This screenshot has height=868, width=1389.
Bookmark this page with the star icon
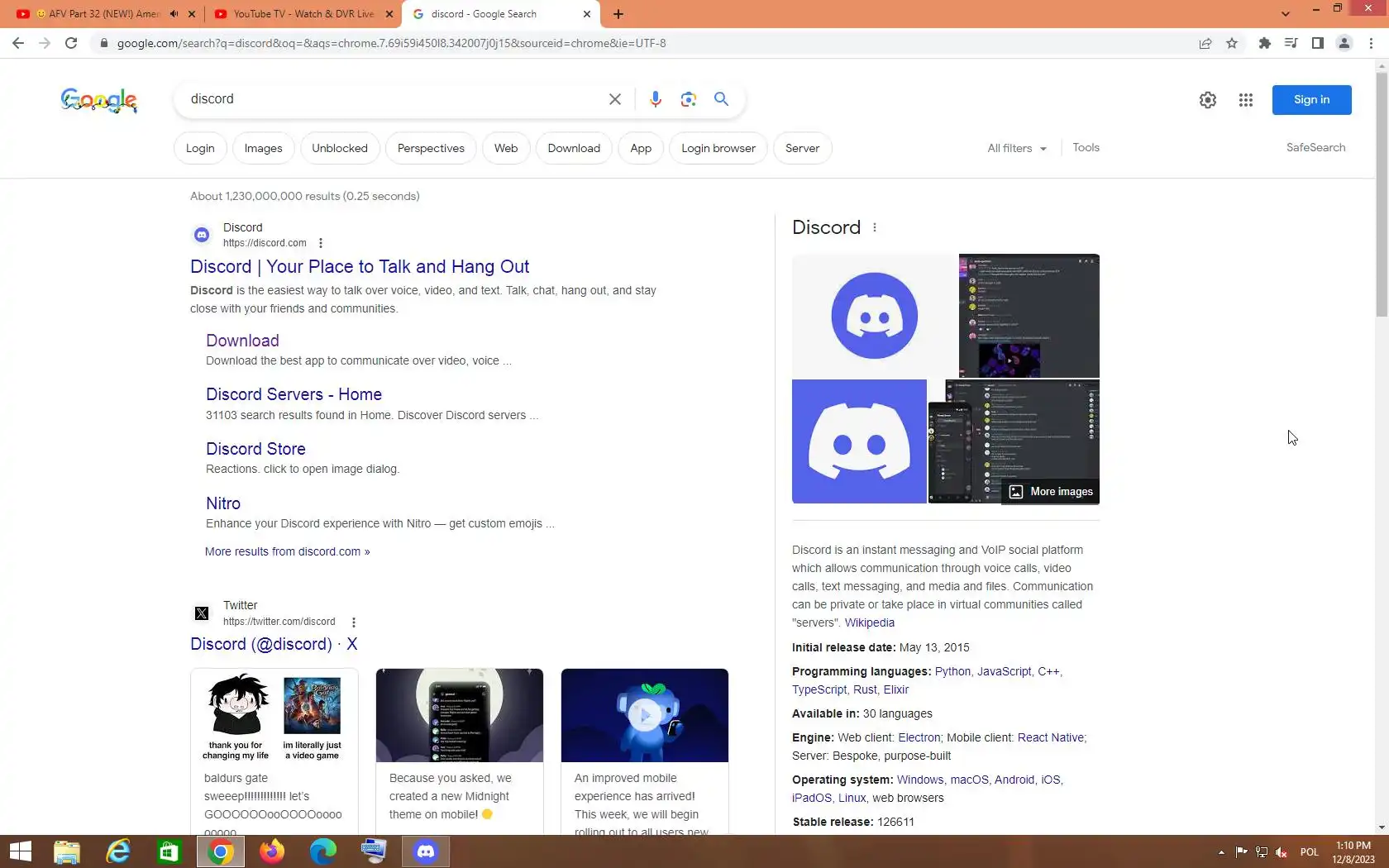(1232, 43)
